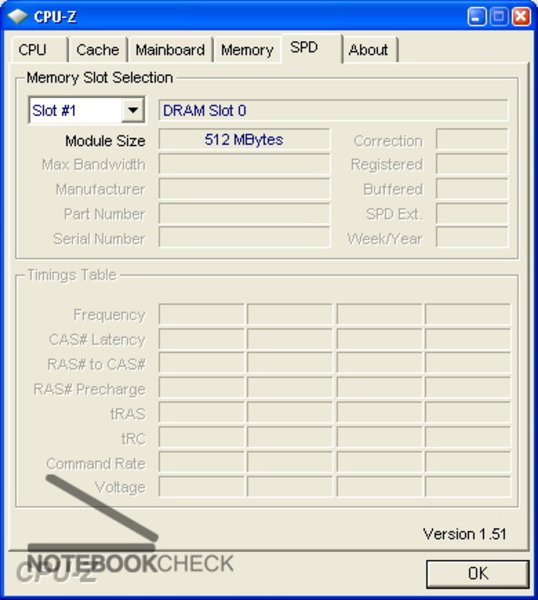Screen dimensions: 538x600
Task: Click the empty Max Bandwidth field
Action: (x=244, y=164)
